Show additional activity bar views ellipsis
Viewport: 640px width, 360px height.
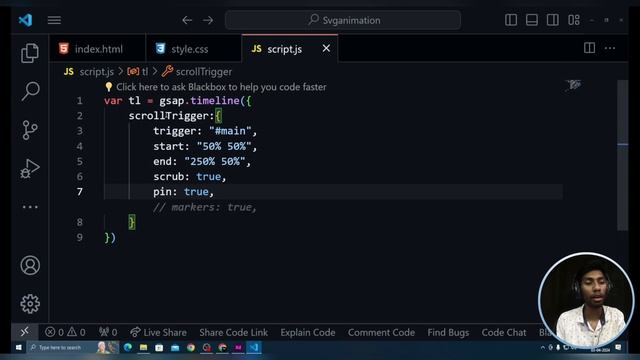pos(30,207)
